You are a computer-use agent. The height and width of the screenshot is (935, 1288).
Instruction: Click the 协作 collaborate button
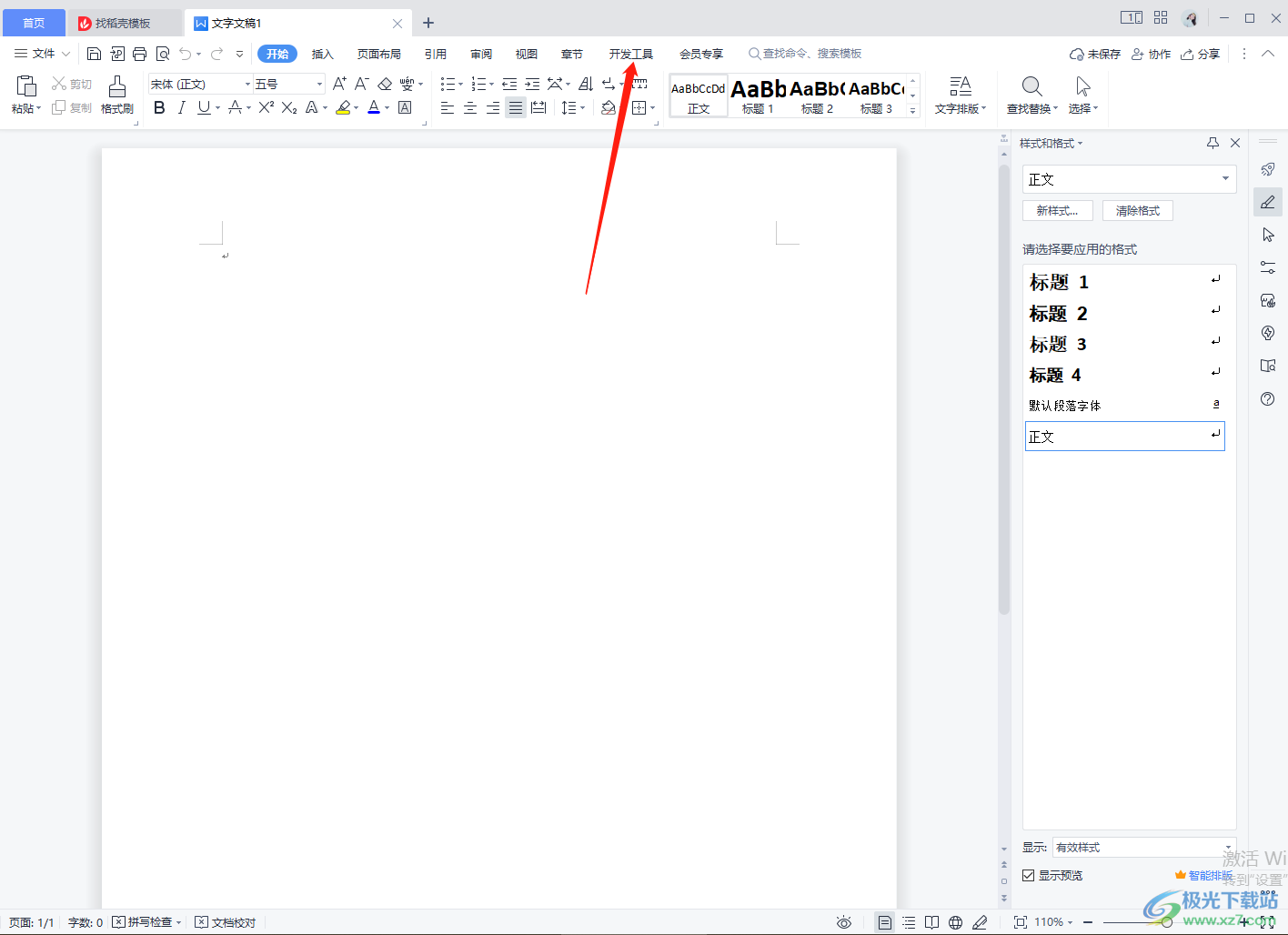(1151, 54)
